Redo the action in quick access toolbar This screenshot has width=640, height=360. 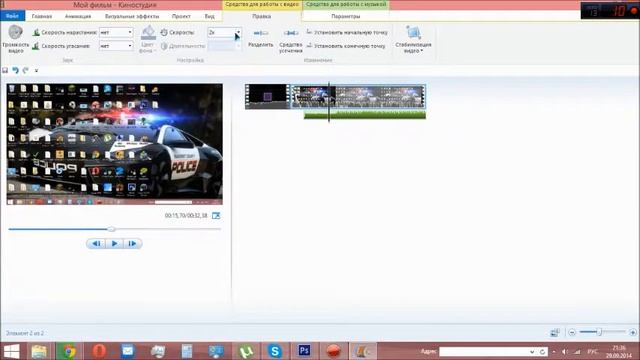(x=26, y=70)
